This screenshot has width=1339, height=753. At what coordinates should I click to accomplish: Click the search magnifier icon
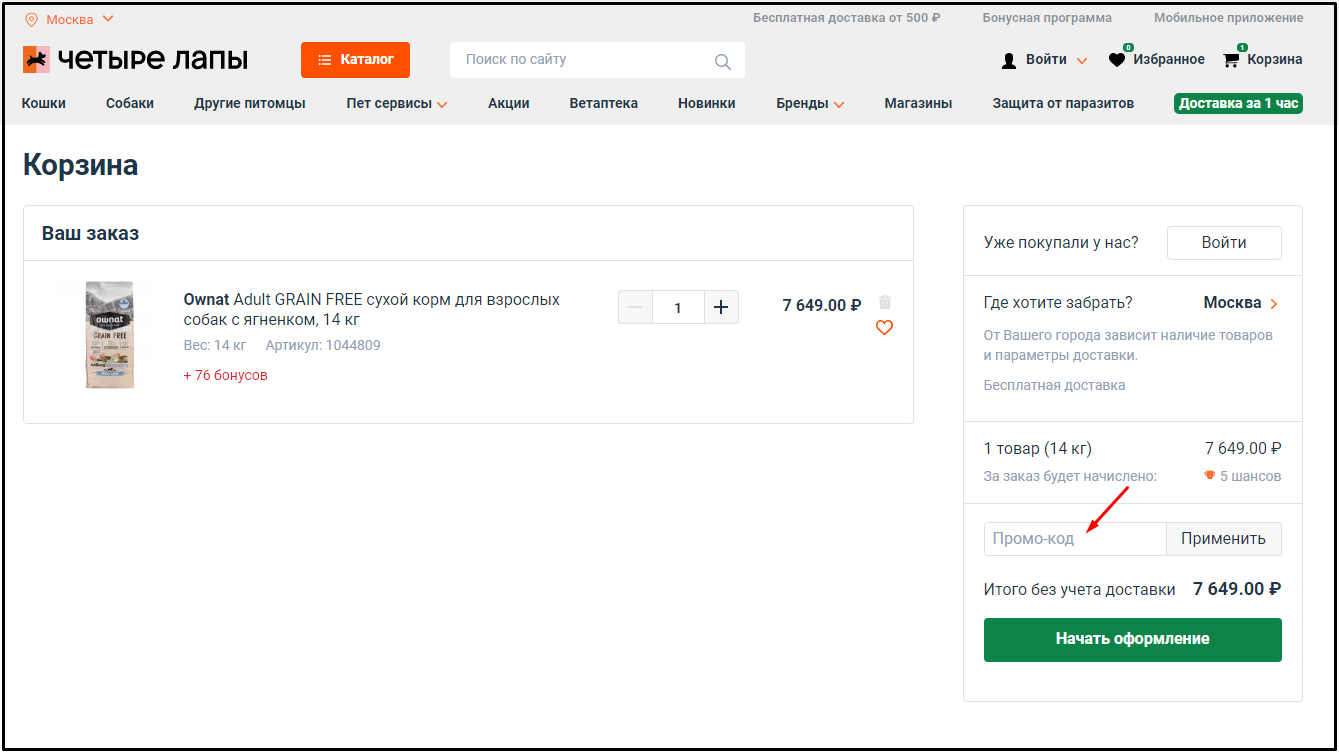pos(723,61)
